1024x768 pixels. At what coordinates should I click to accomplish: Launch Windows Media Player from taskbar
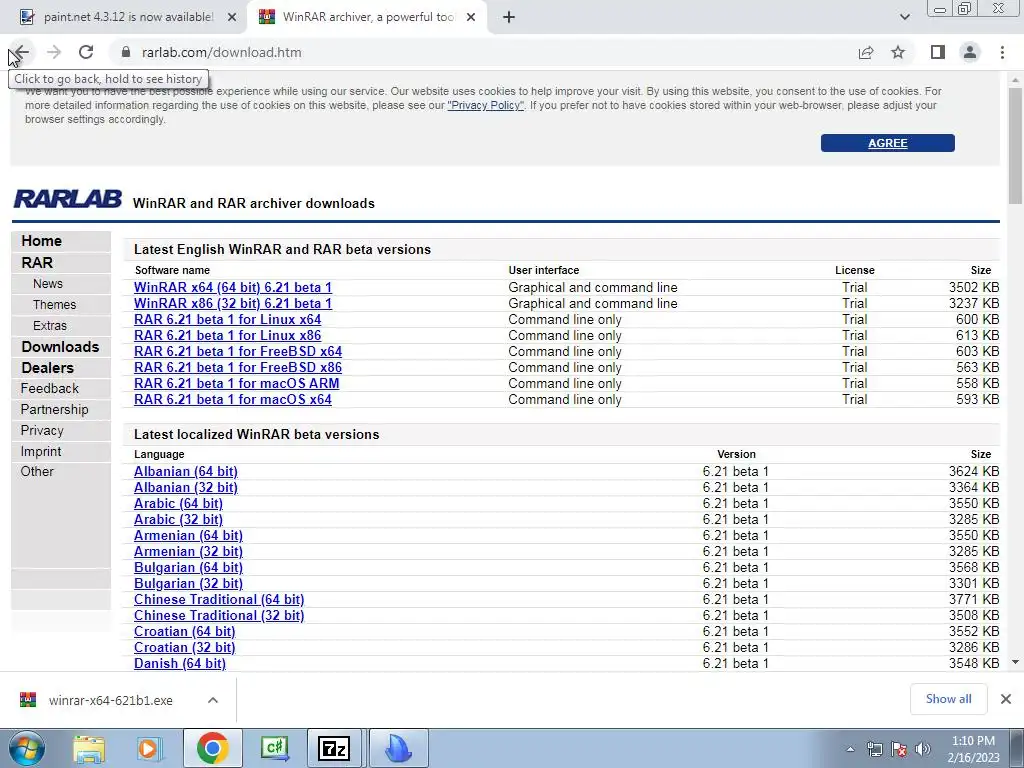click(149, 748)
